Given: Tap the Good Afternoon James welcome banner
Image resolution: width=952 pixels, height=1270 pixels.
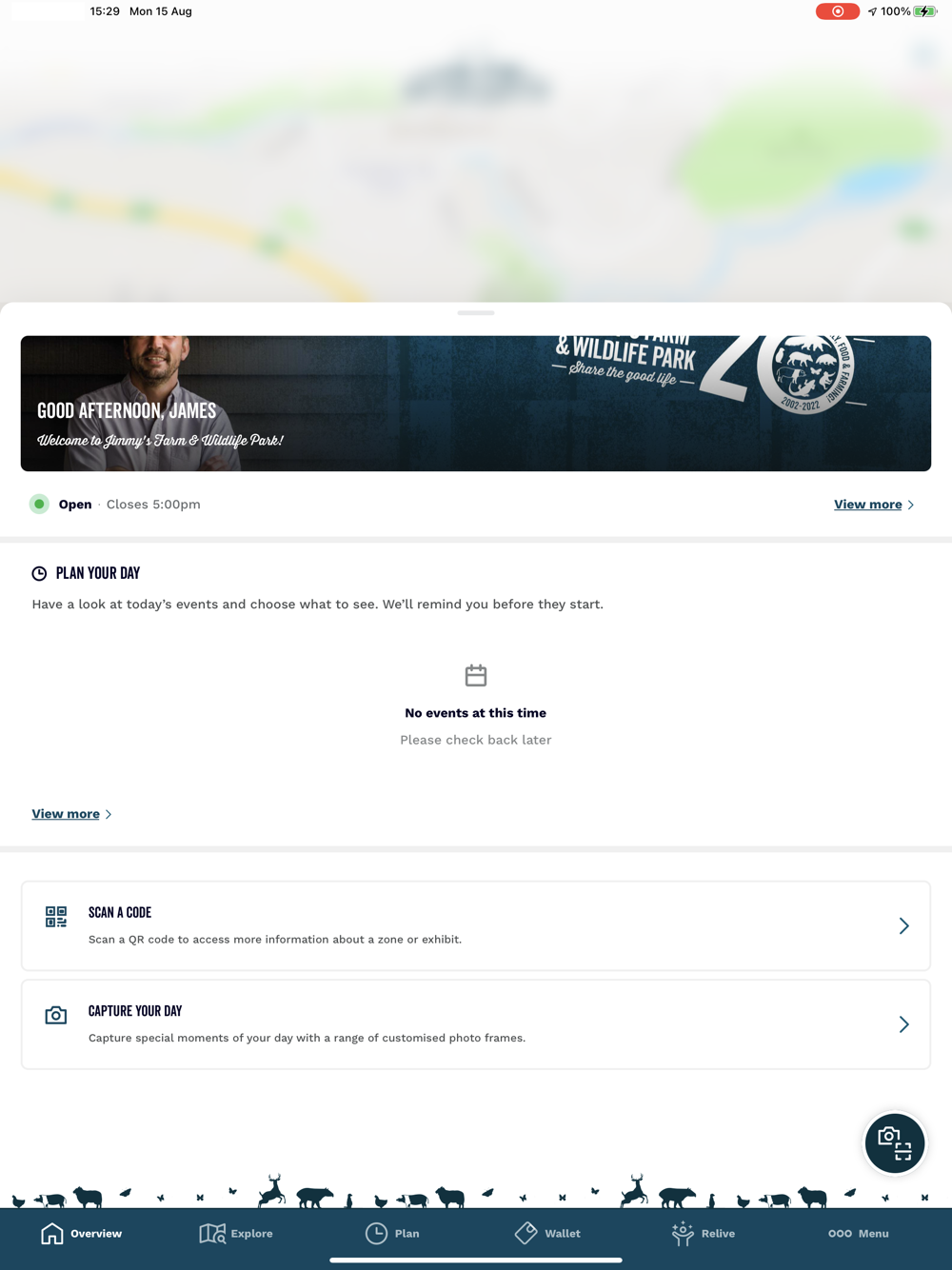Looking at the screenshot, I should (476, 404).
